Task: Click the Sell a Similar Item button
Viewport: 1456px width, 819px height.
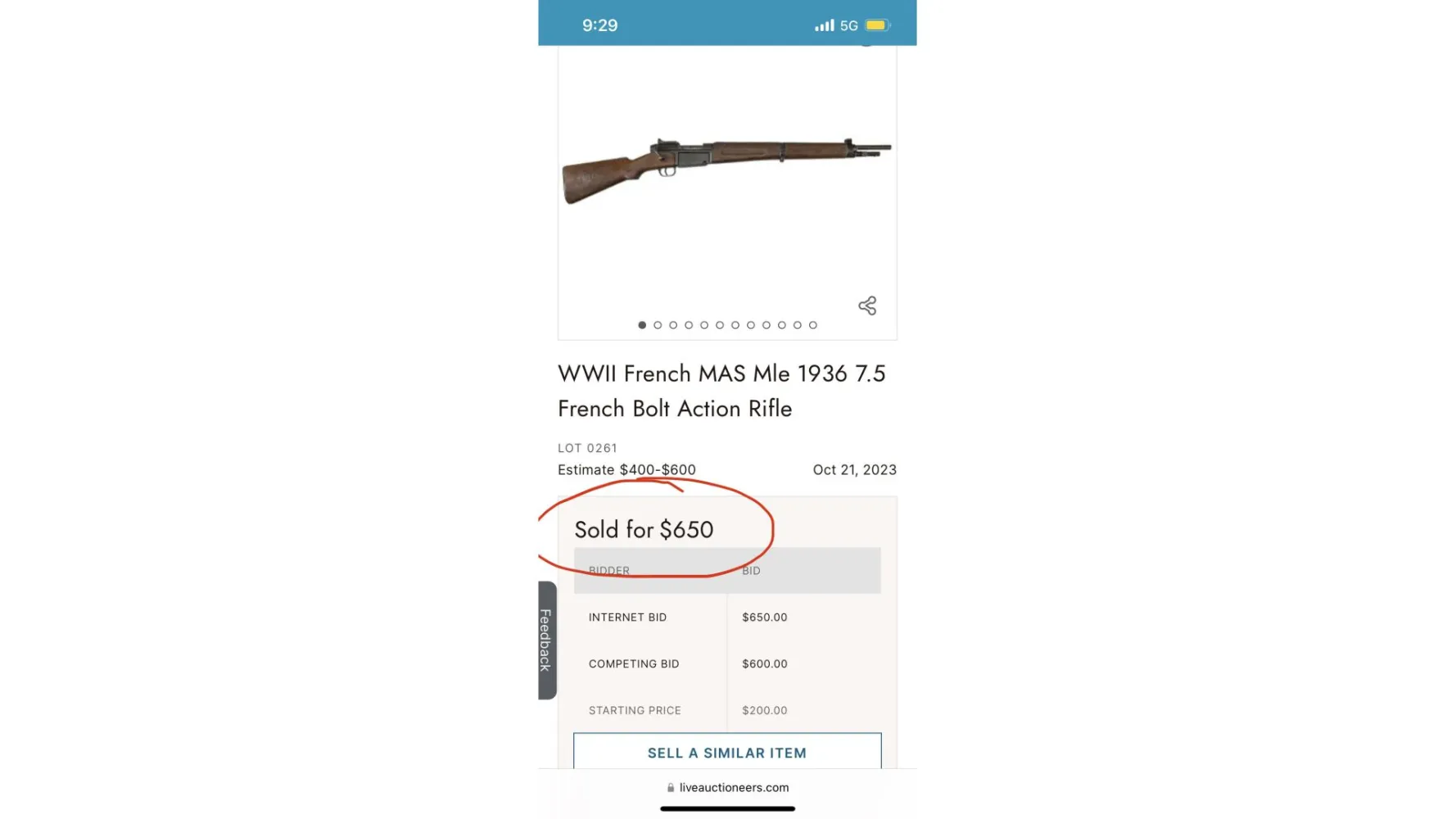Action: pyautogui.click(x=727, y=752)
